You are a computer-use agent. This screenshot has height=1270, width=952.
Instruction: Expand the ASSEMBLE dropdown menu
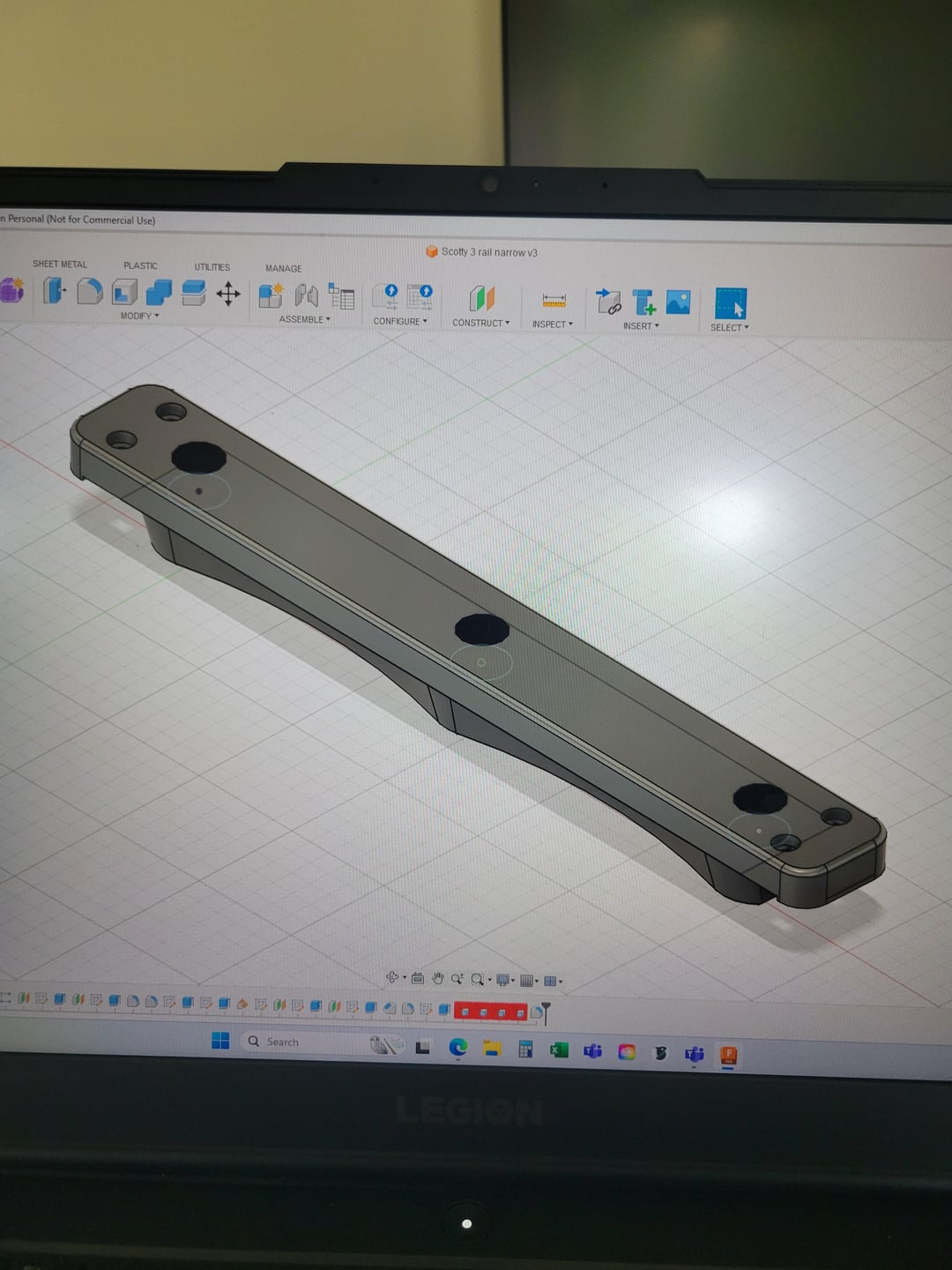point(304,319)
